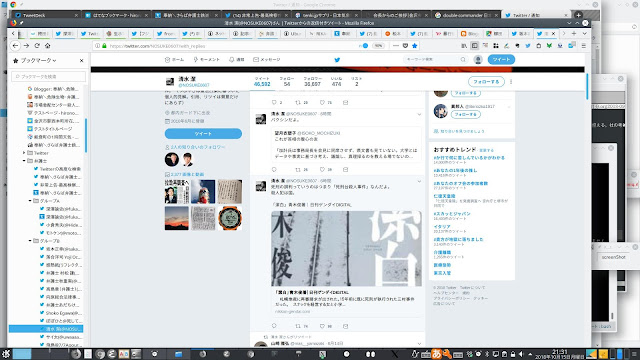
Task: Go back using Firefox back arrow
Action: tap(15, 46)
